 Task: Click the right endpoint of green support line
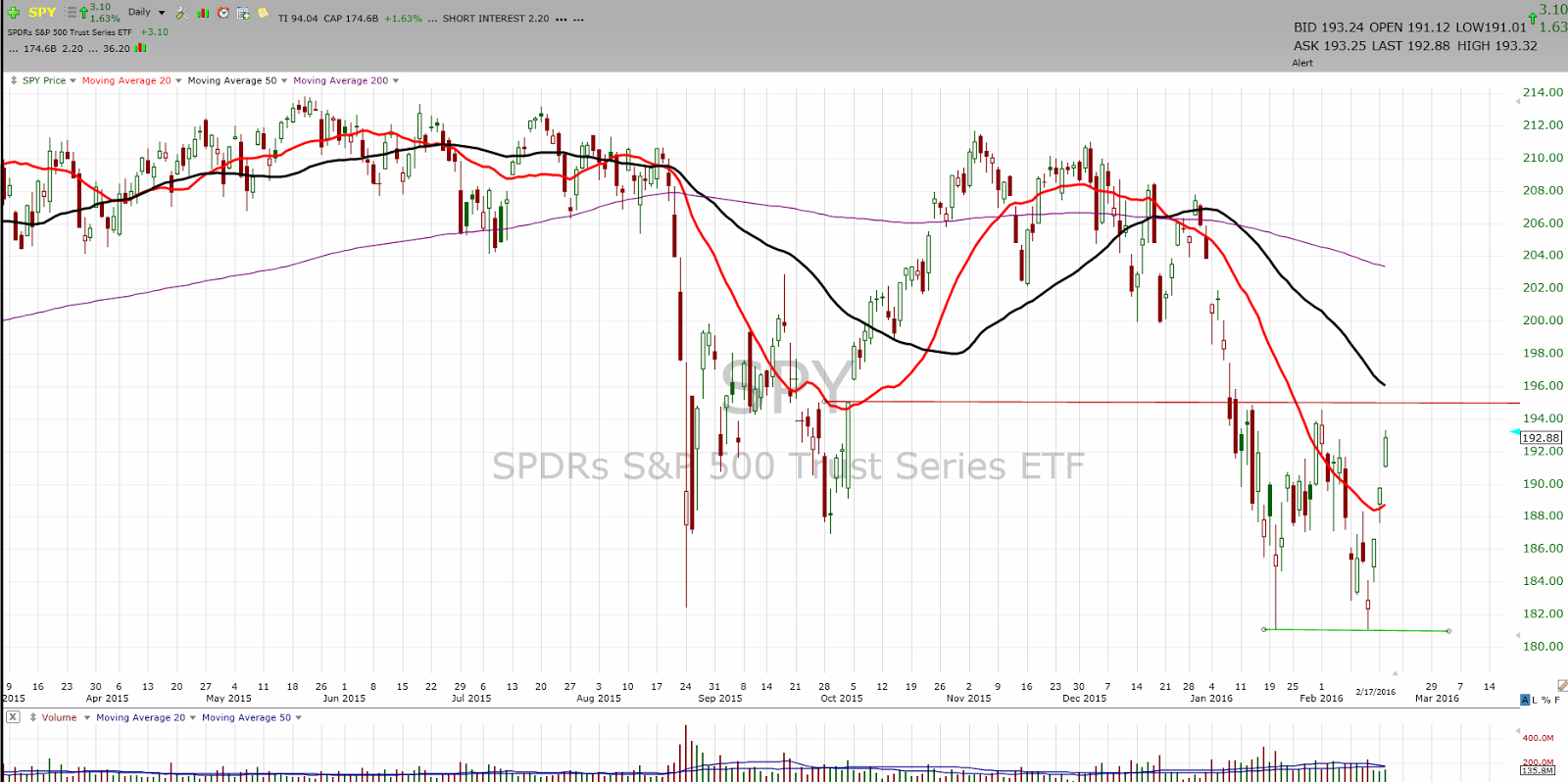[1448, 631]
